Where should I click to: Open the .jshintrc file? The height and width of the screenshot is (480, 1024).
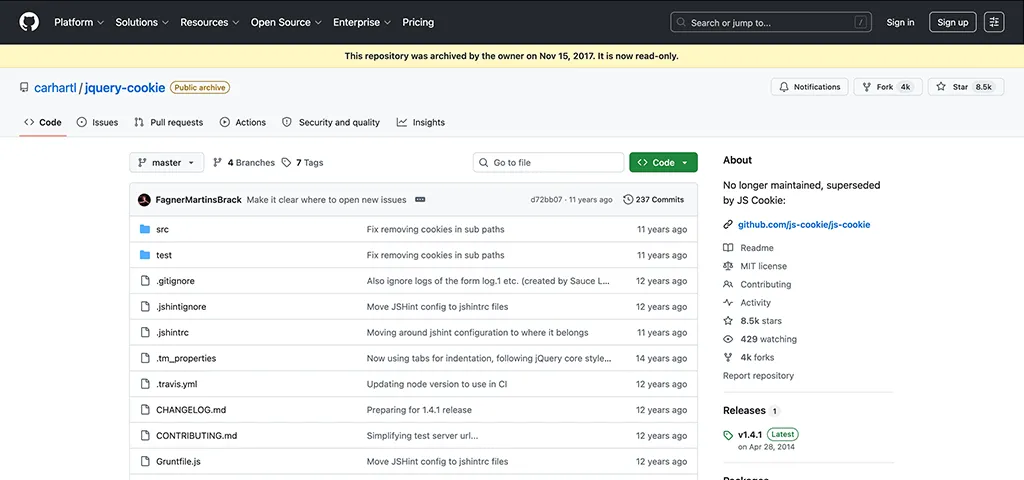coord(172,332)
